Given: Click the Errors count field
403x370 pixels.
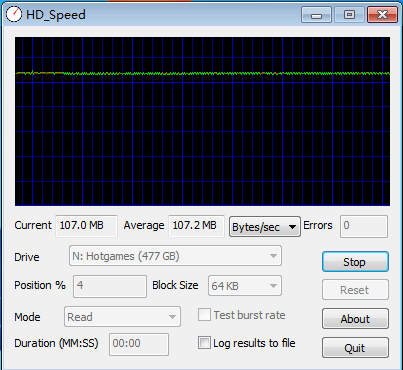Looking at the screenshot, I should [364, 226].
